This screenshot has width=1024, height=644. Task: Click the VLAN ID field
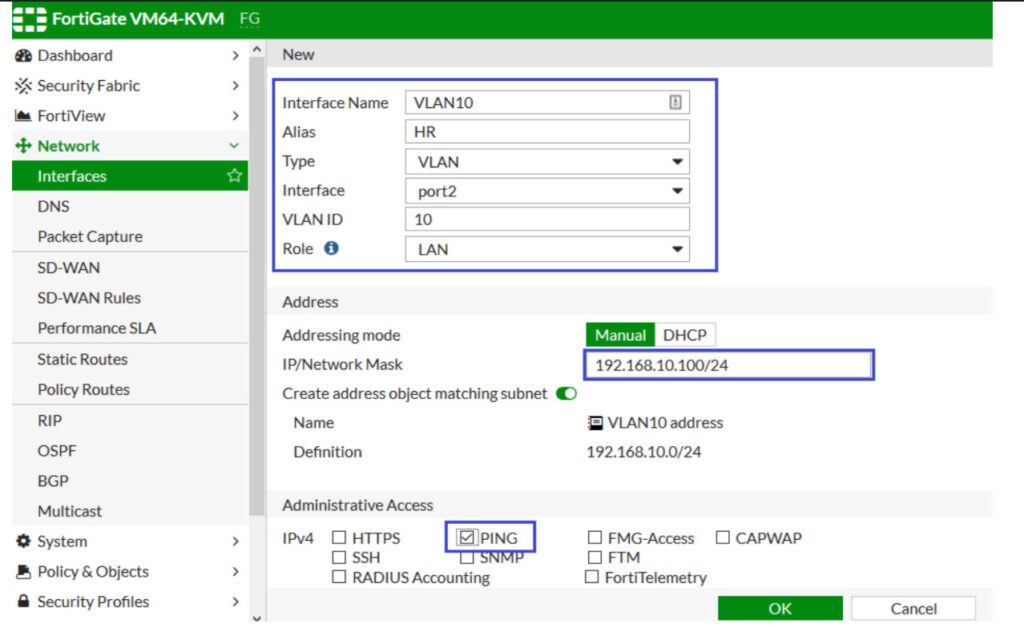coord(547,219)
